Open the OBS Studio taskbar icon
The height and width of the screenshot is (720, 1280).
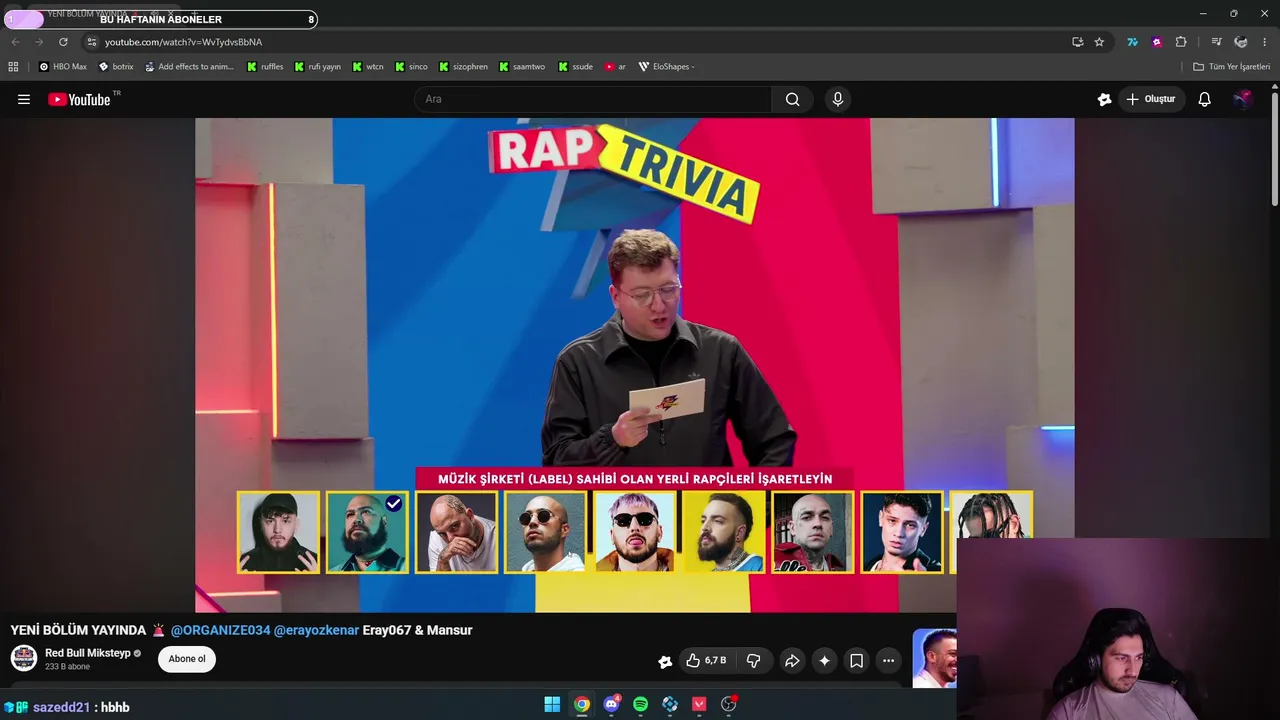[x=729, y=704]
